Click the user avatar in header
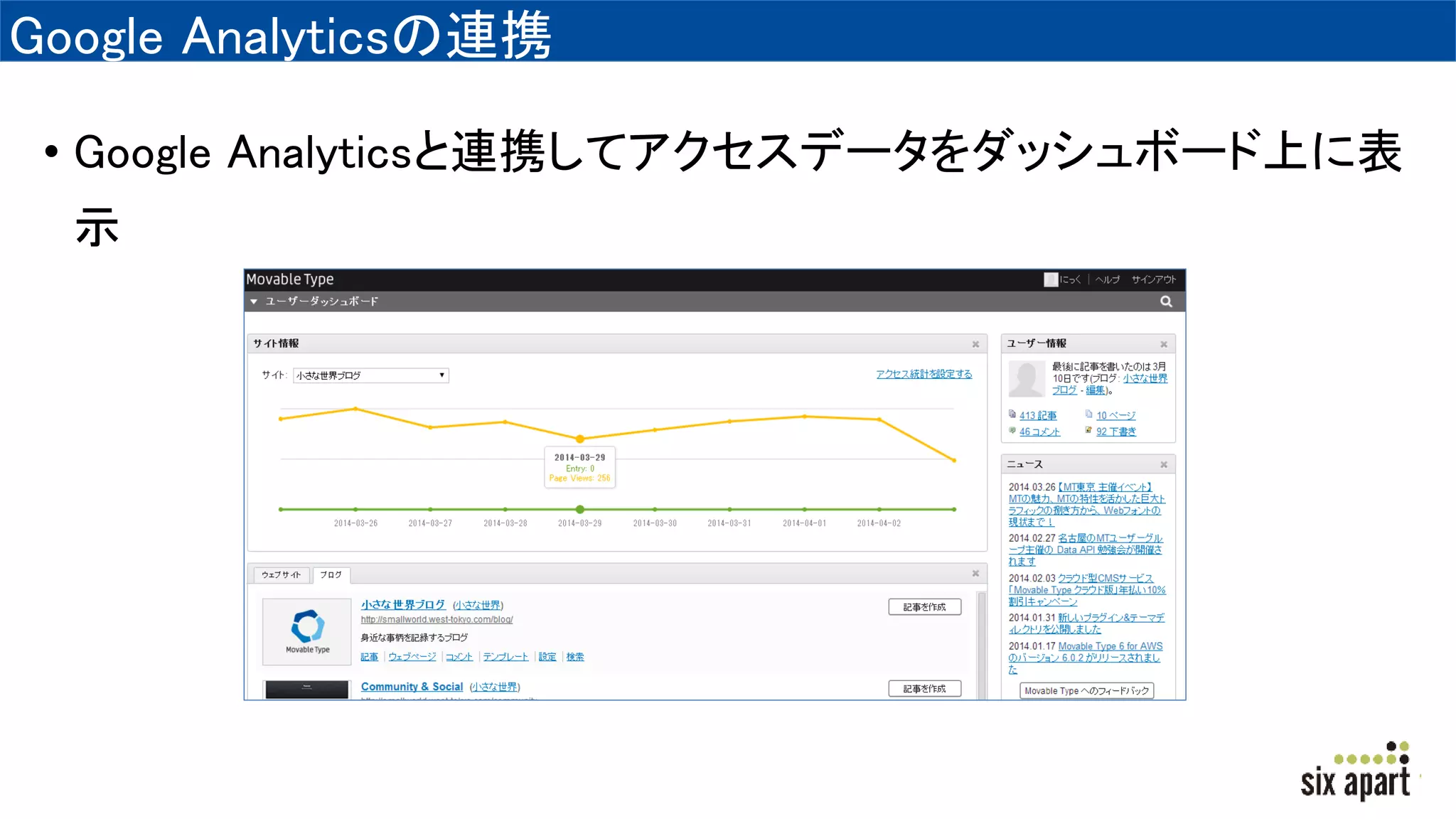Screen dimensions: 1456x819 (x=1051, y=279)
